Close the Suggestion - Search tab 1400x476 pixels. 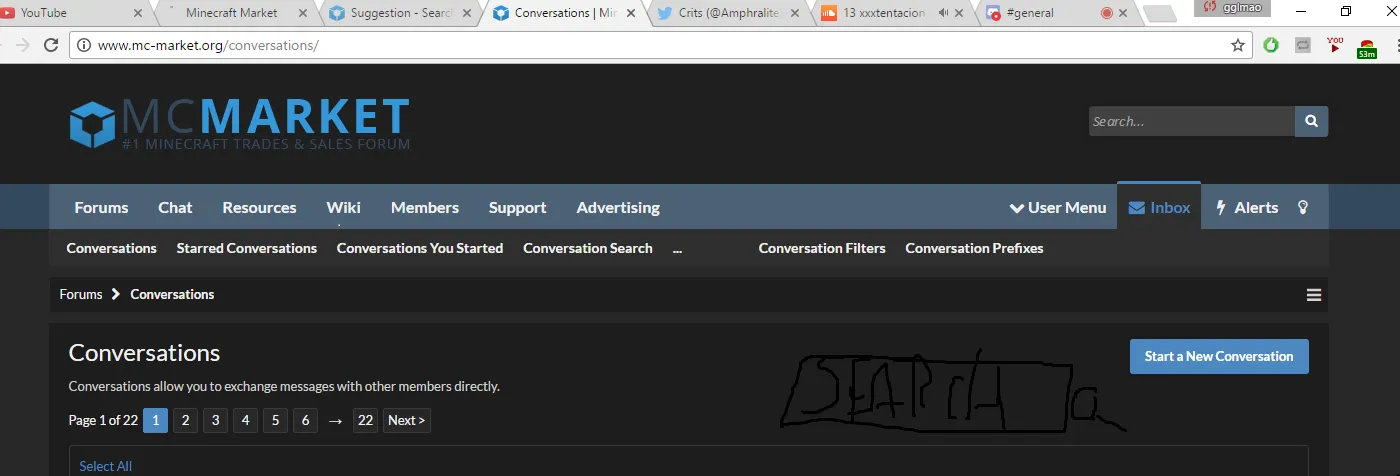469,14
